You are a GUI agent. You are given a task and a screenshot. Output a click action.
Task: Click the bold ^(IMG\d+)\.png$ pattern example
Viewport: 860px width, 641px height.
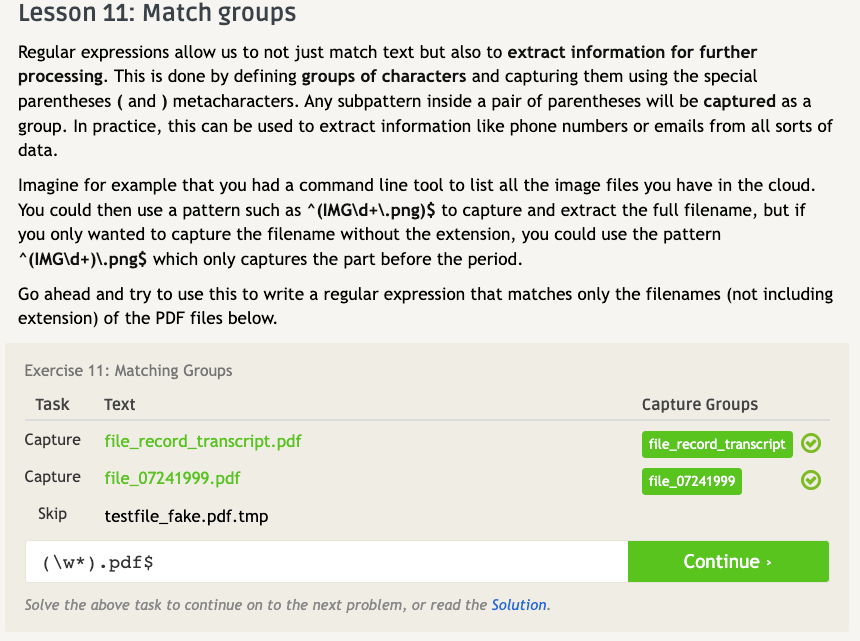[83, 259]
